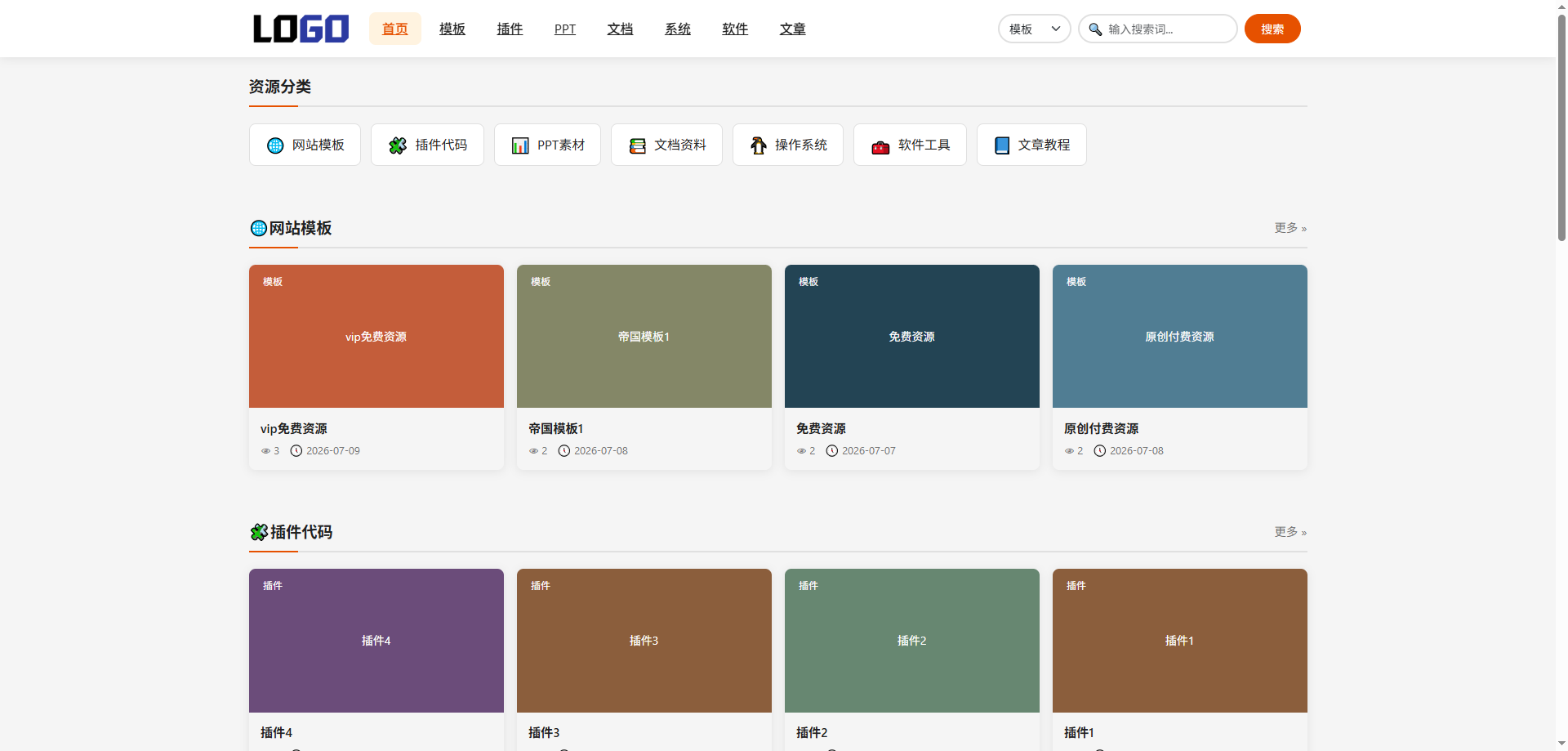Image resolution: width=1568 pixels, height=751 pixels.
Task: Open the vip免费资源 title link
Action: (294, 429)
